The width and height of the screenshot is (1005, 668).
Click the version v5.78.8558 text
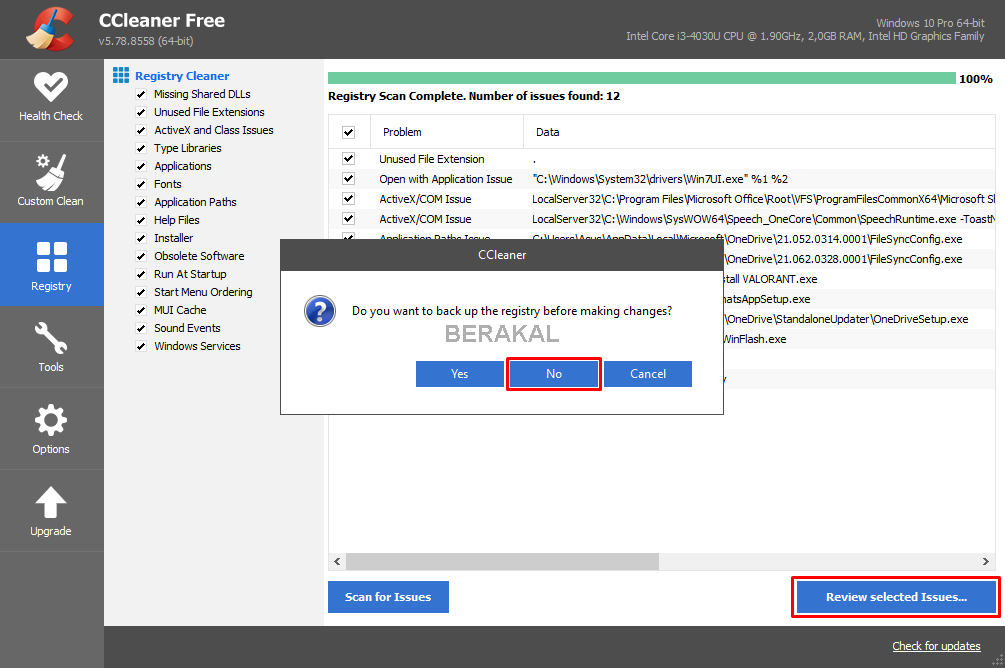(x=146, y=41)
